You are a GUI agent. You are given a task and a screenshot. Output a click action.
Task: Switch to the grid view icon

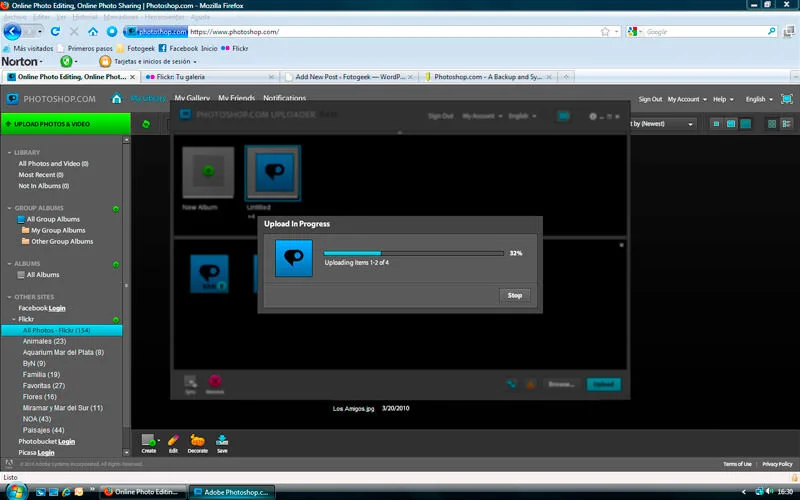coord(772,124)
